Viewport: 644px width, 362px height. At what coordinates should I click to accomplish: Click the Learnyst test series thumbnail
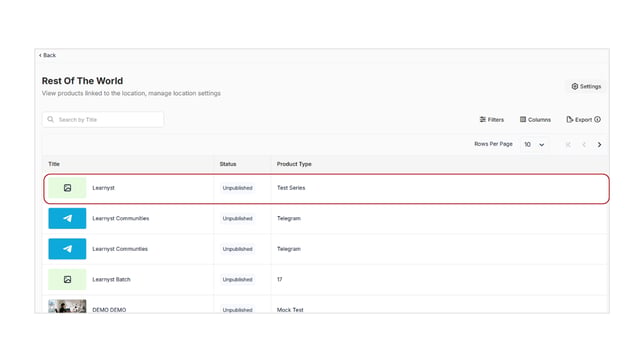pyautogui.click(x=67, y=188)
